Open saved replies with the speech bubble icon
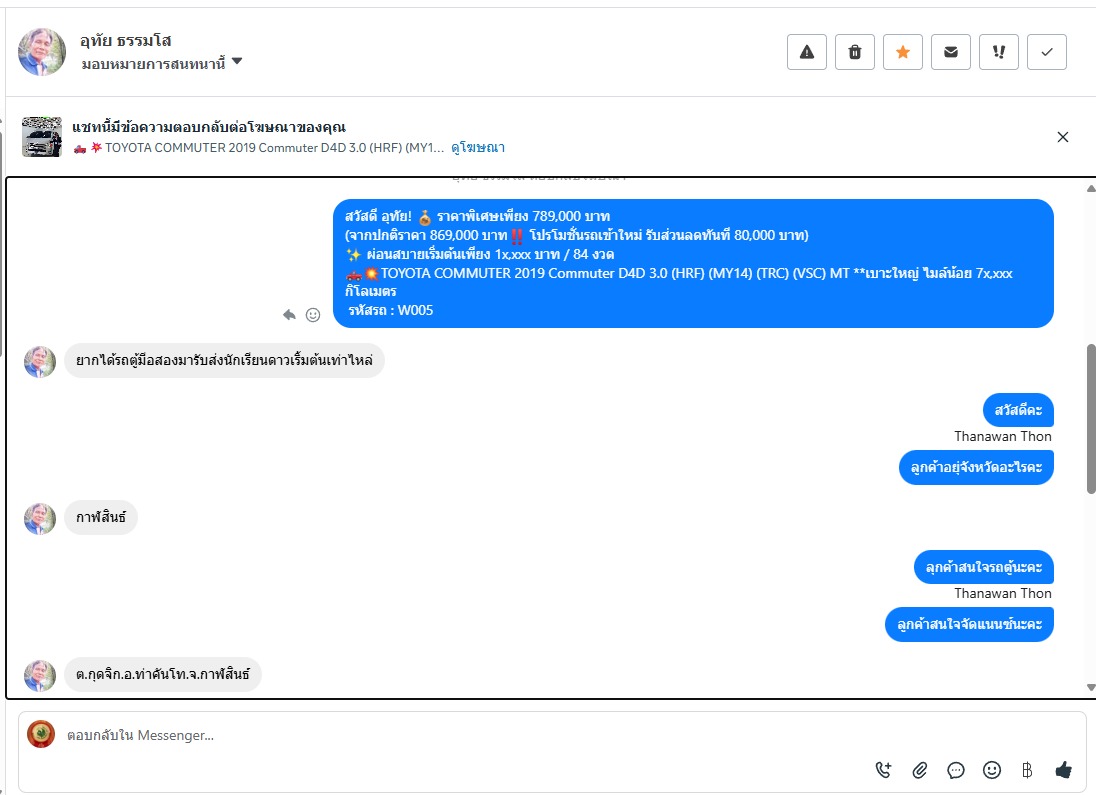This screenshot has height=795, width=1096. click(956, 770)
